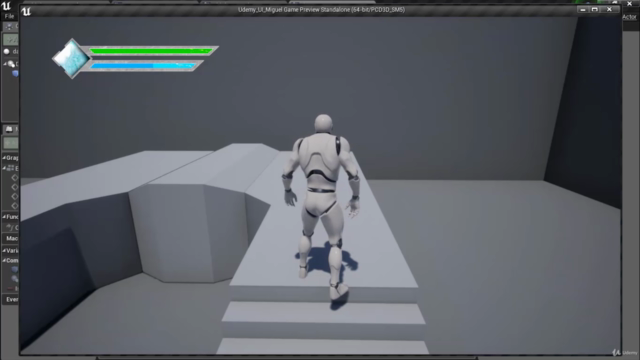640x360 pixels.
Task: Select the Macros section label
Action: point(12,238)
